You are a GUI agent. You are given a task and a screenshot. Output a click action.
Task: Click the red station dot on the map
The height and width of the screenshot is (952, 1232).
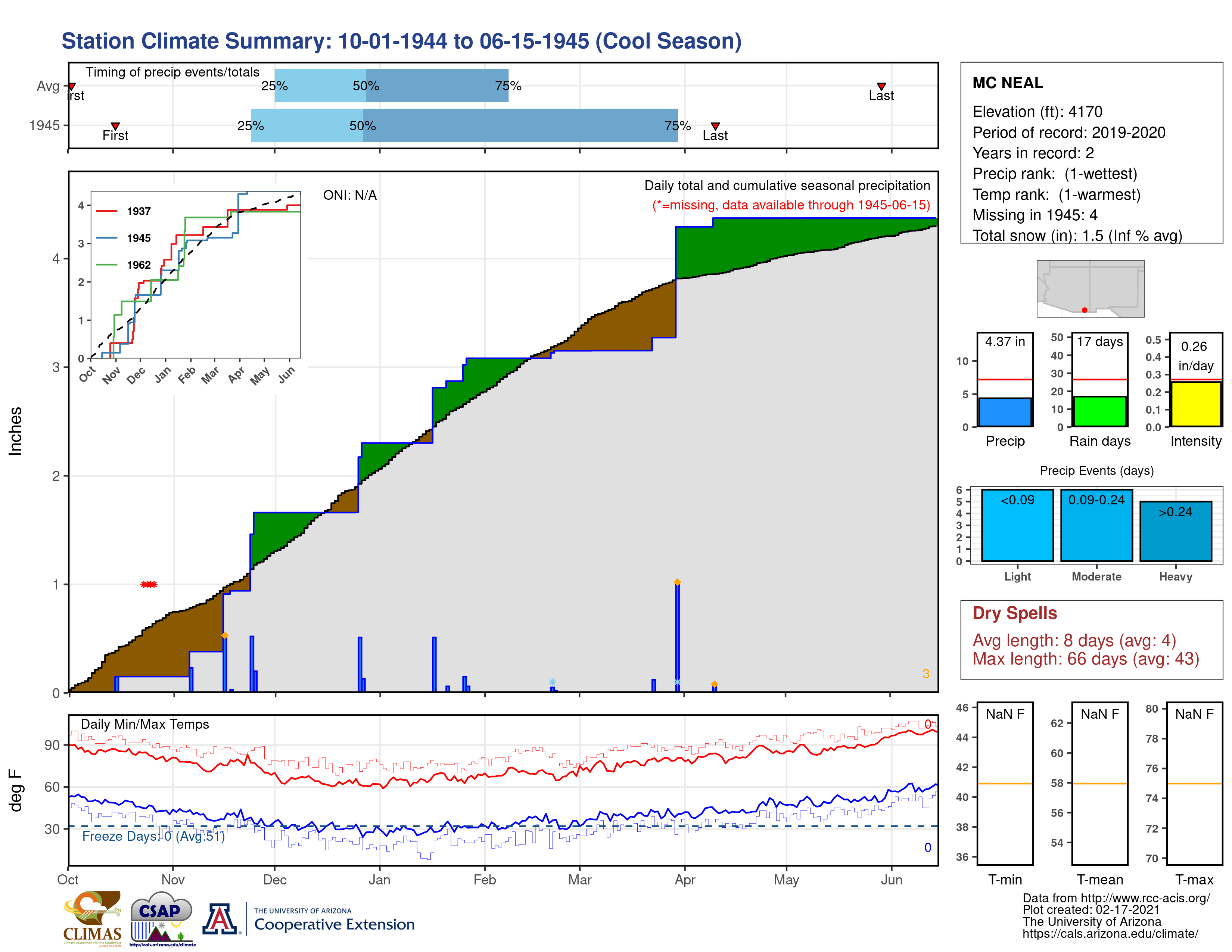tap(1084, 310)
